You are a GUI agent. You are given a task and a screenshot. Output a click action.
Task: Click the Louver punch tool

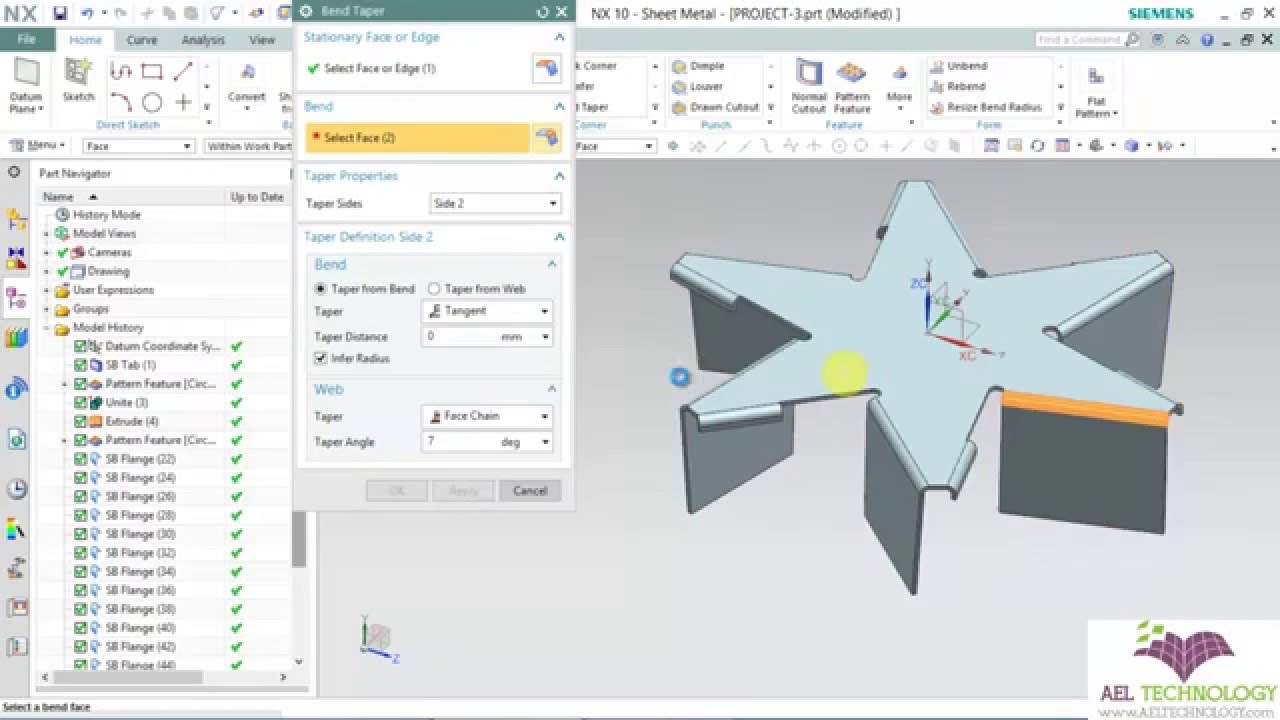click(x=698, y=87)
